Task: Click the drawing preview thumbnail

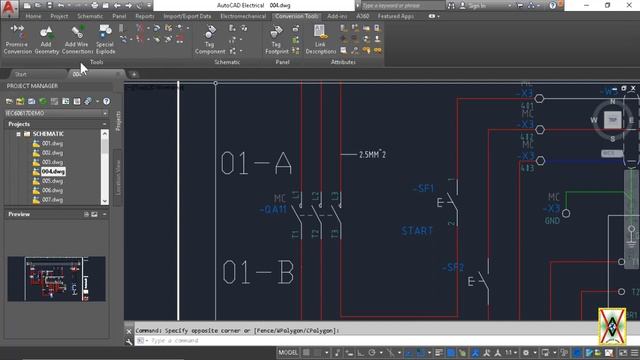Action: point(56,279)
